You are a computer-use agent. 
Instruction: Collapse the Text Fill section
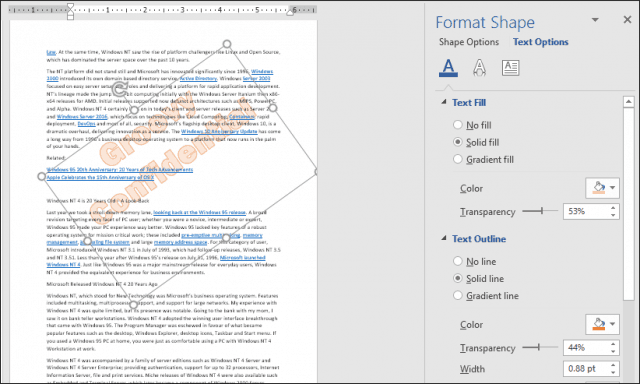(x=444, y=102)
